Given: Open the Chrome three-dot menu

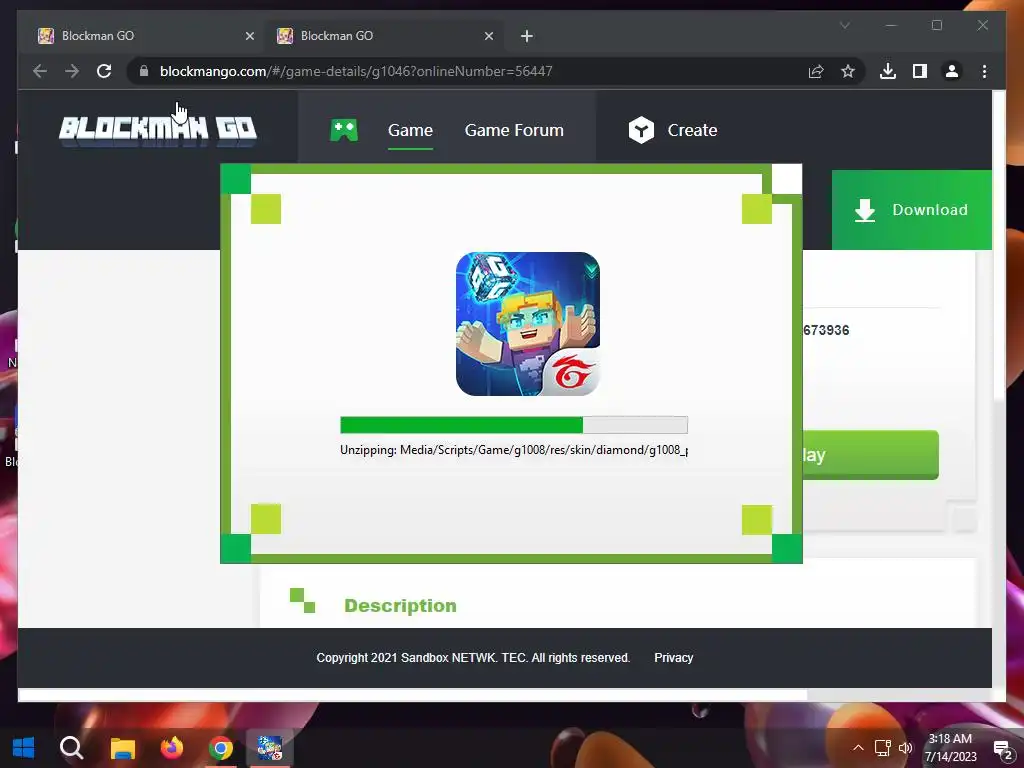Looking at the screenshot, I should click(x=984, y=71).
